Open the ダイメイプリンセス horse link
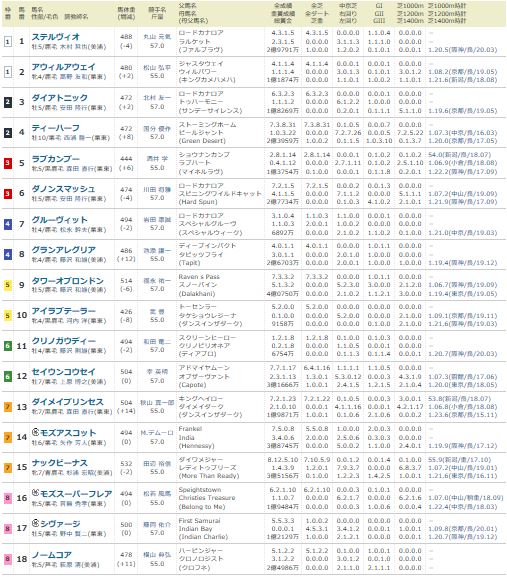The width and height of the screenshot is (507, 577). pyautogui.click(x=68, y=402)
